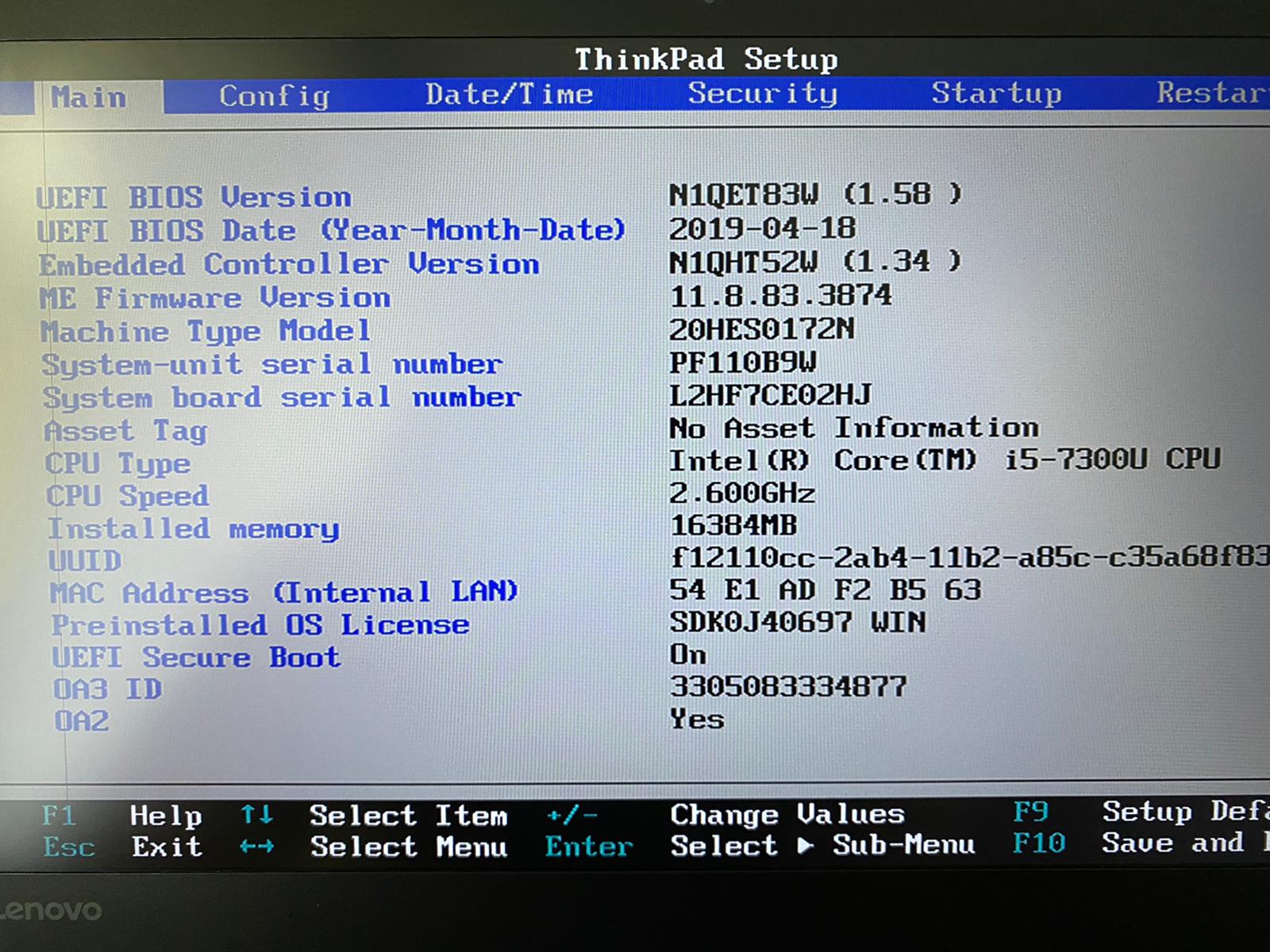Screen dimensions: 1270x952
Task: Click the ThinkPad Setup title
Action: point(706,59)
